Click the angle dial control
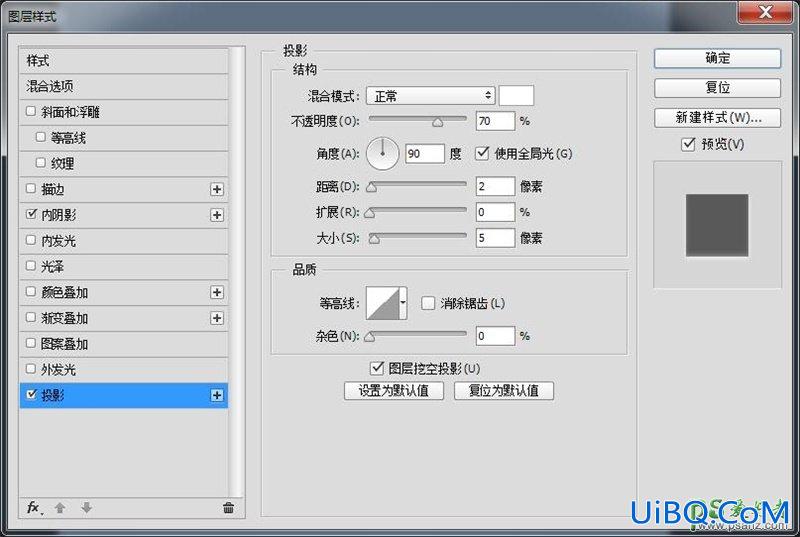 (382, 154)
